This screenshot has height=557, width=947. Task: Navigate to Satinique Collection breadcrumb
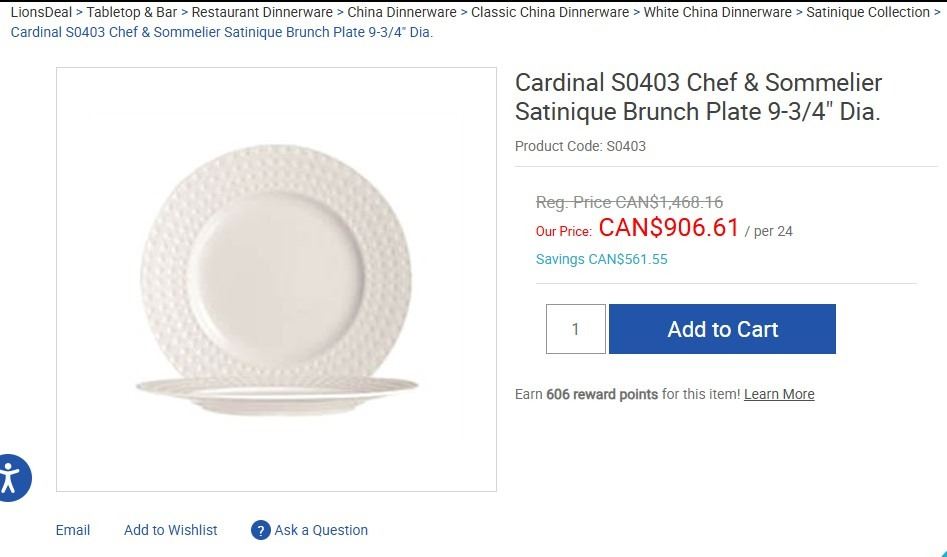coord(867,12)
